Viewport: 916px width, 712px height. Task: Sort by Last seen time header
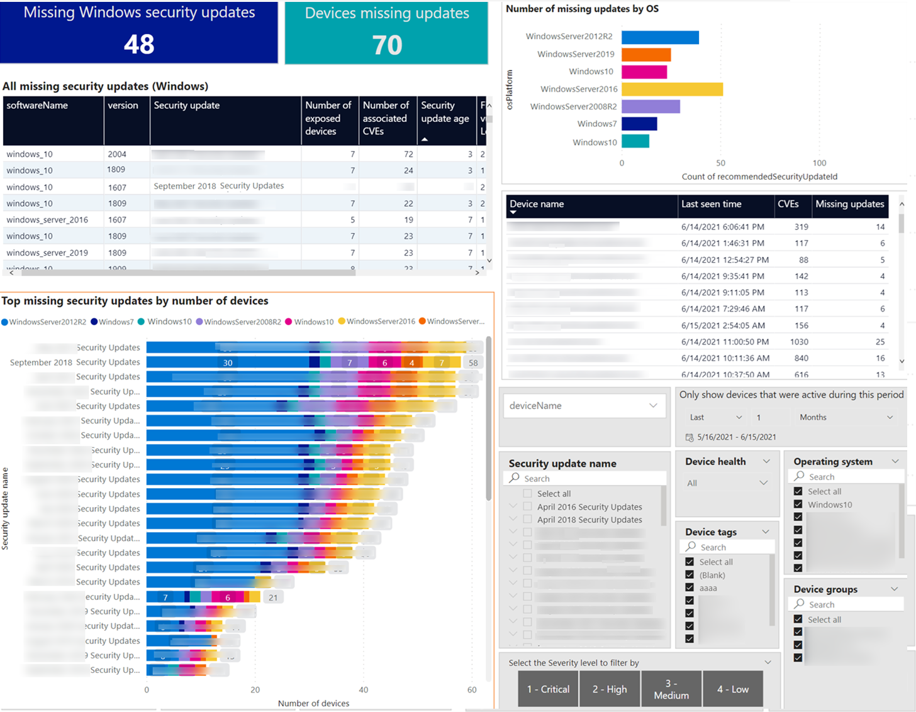pyautogui.click(x=725, y=206)
